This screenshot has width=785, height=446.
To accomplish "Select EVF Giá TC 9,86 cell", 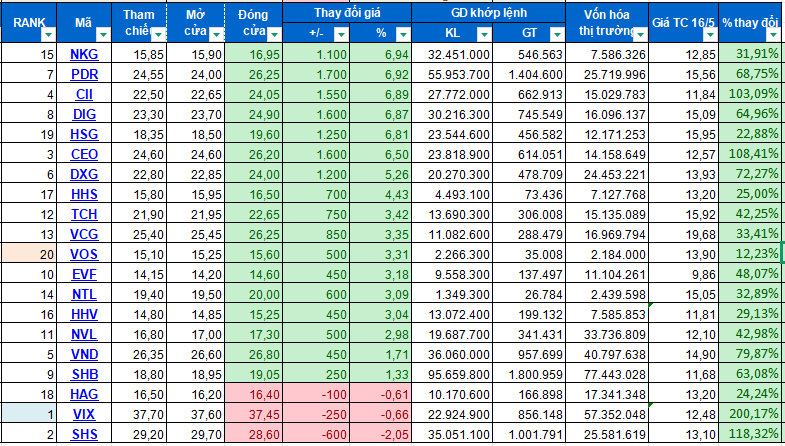I will 684,274.
